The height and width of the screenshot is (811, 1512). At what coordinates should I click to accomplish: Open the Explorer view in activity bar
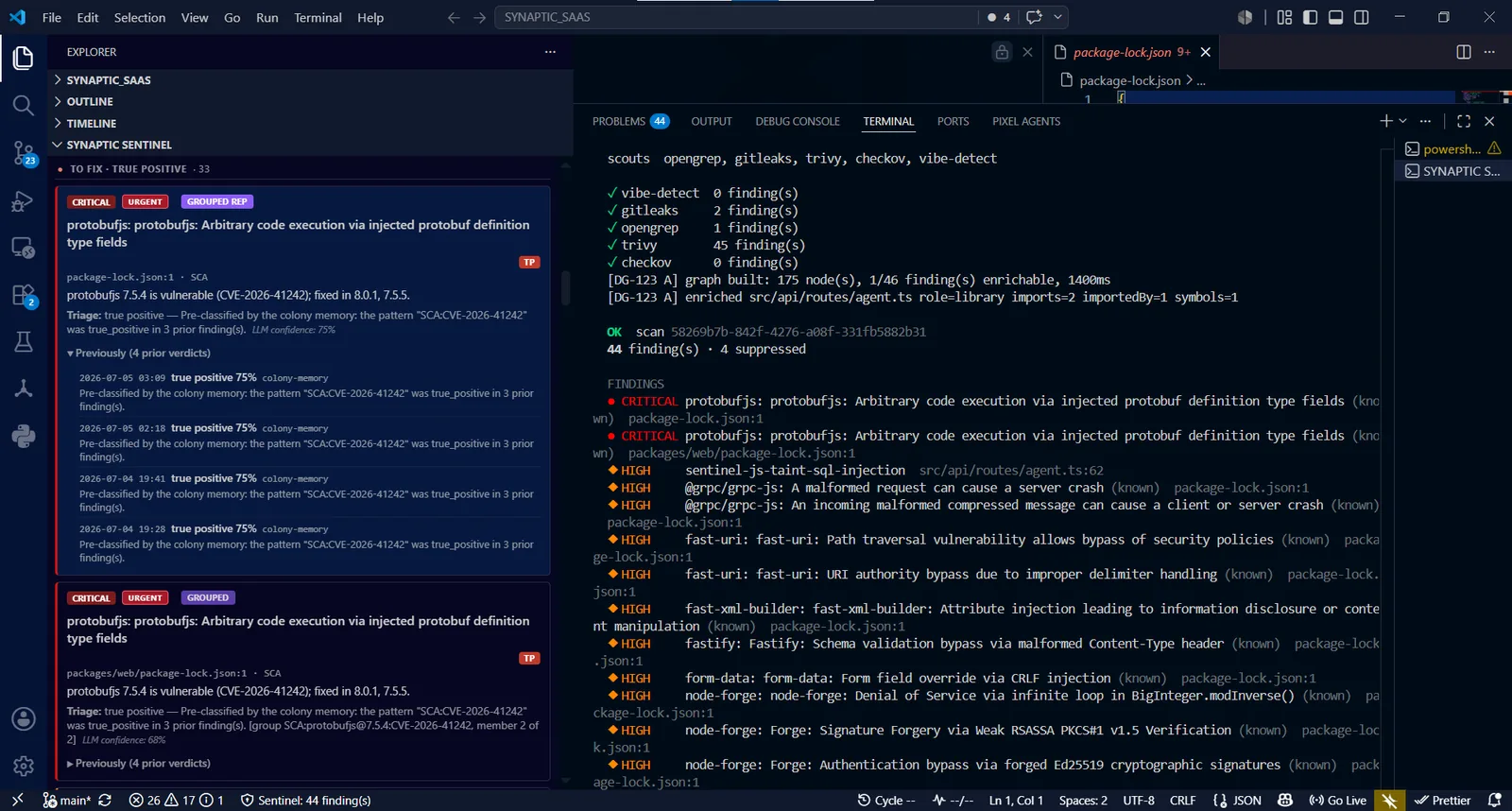tap(24, 58)
